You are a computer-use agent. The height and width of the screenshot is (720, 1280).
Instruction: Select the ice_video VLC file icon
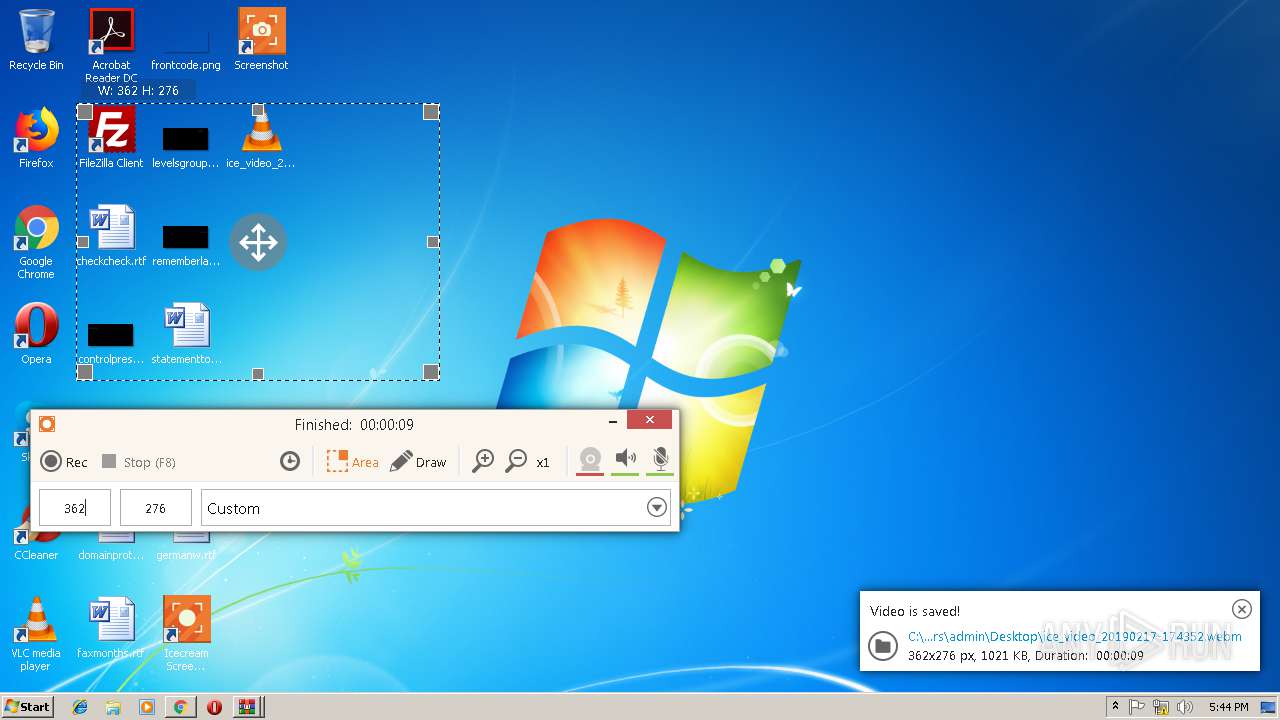[261, 138]
